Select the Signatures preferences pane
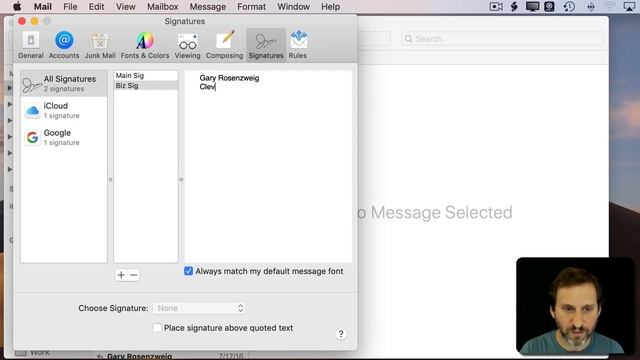This screenshot has width=640, height=360. click(266, 45)
